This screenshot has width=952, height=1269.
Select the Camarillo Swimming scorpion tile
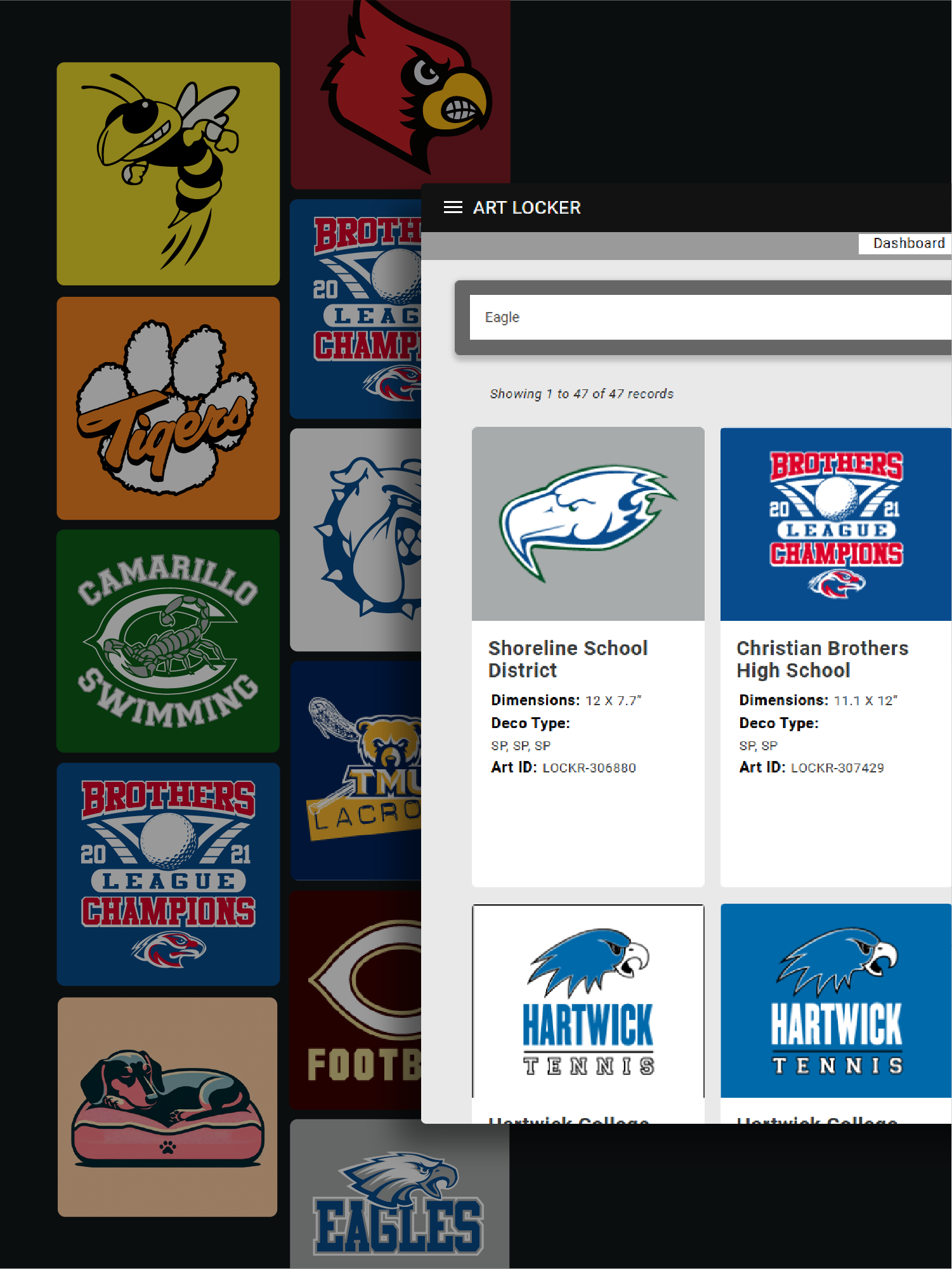click(168, 641)
